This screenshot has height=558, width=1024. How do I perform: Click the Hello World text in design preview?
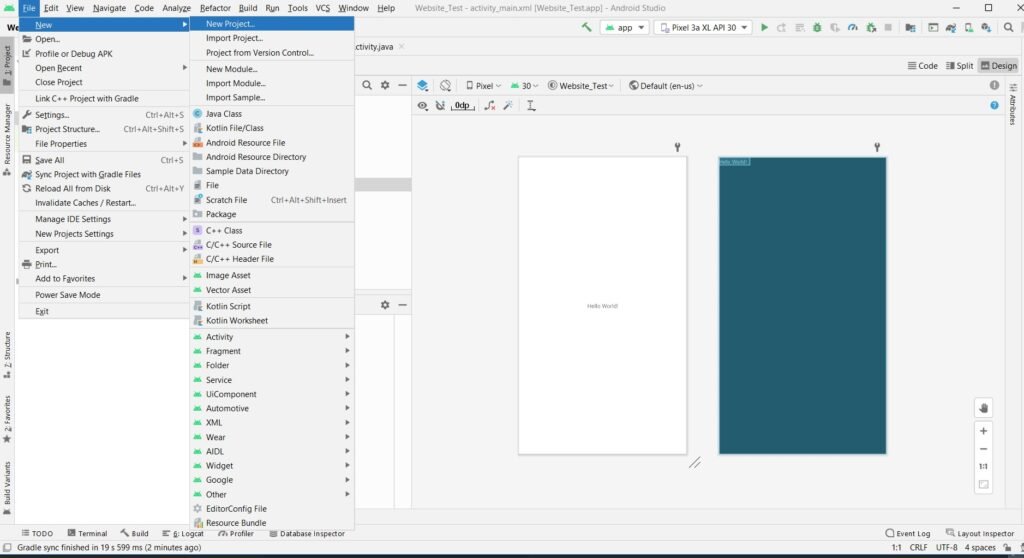click(x=602, y=306)
